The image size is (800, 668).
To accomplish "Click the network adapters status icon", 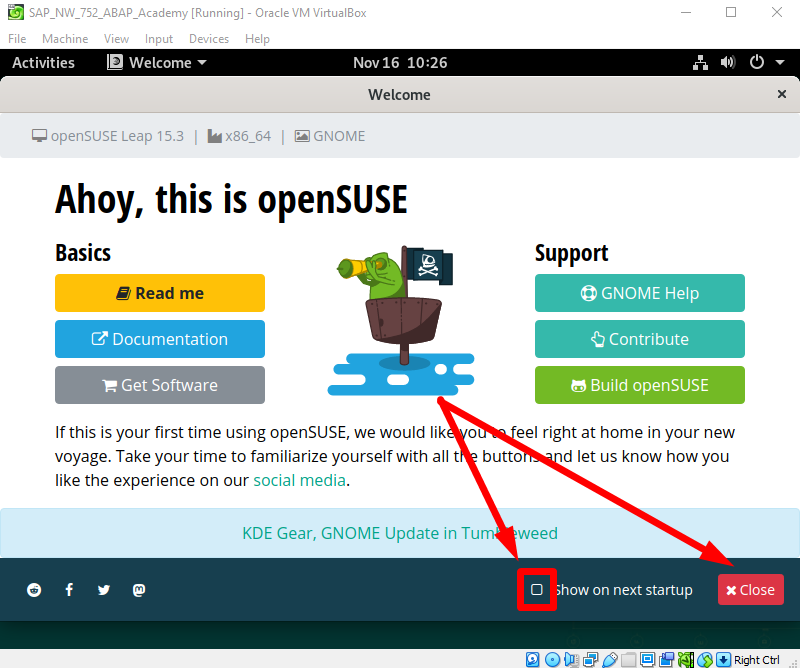I will coord(591,659).
